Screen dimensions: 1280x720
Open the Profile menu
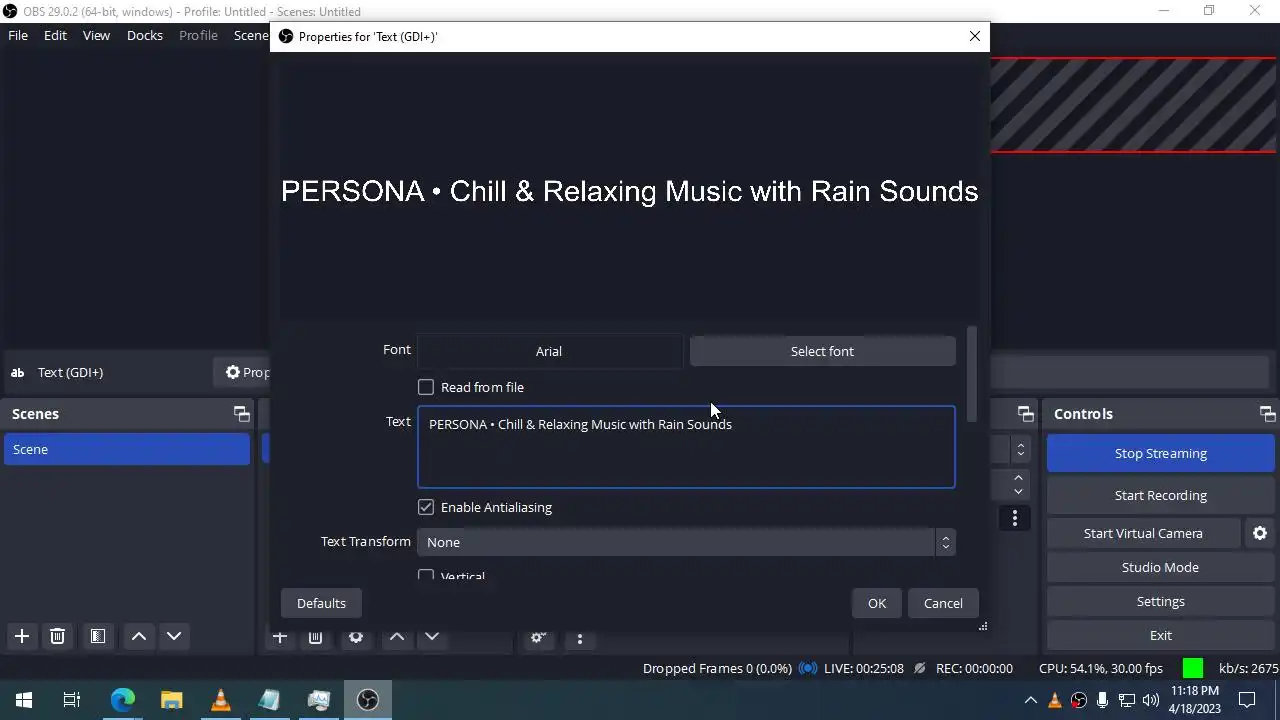(198, 35)
